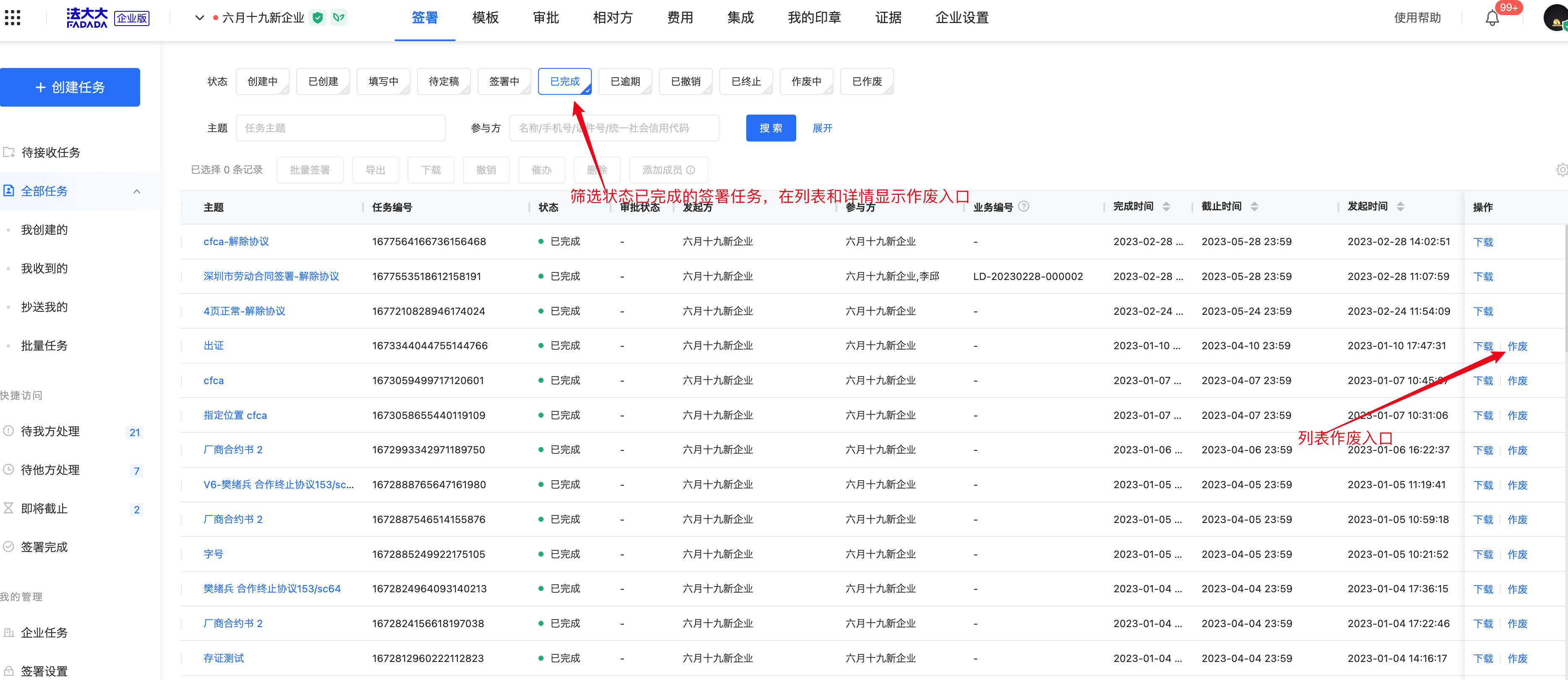Expand the enterprise switcher chevron
This screenshot has width=1568, height=680.
pyautogui.click(x=199, y=18)
